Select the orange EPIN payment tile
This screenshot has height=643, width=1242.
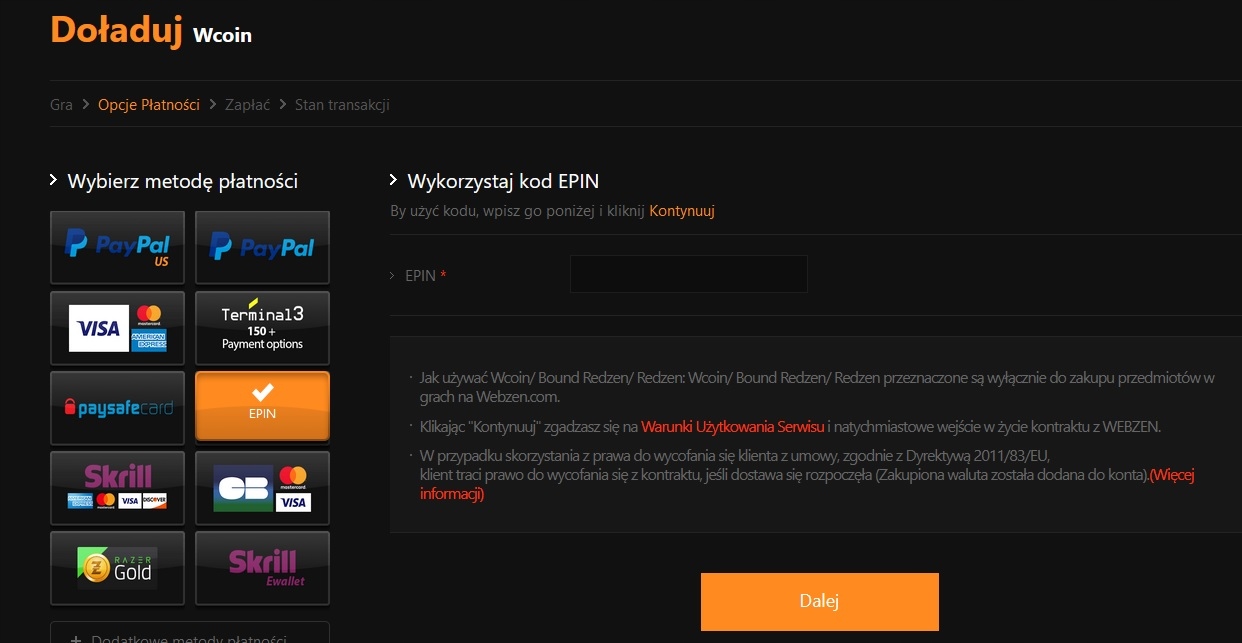[262, 406]
